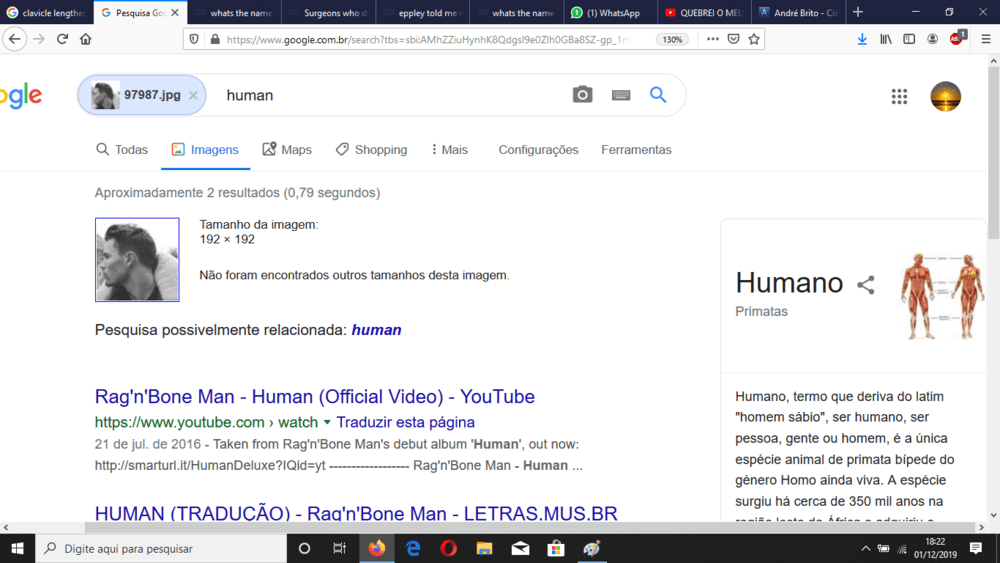
Task: Share the Humano knowledge panel
Action: point(866,285)
